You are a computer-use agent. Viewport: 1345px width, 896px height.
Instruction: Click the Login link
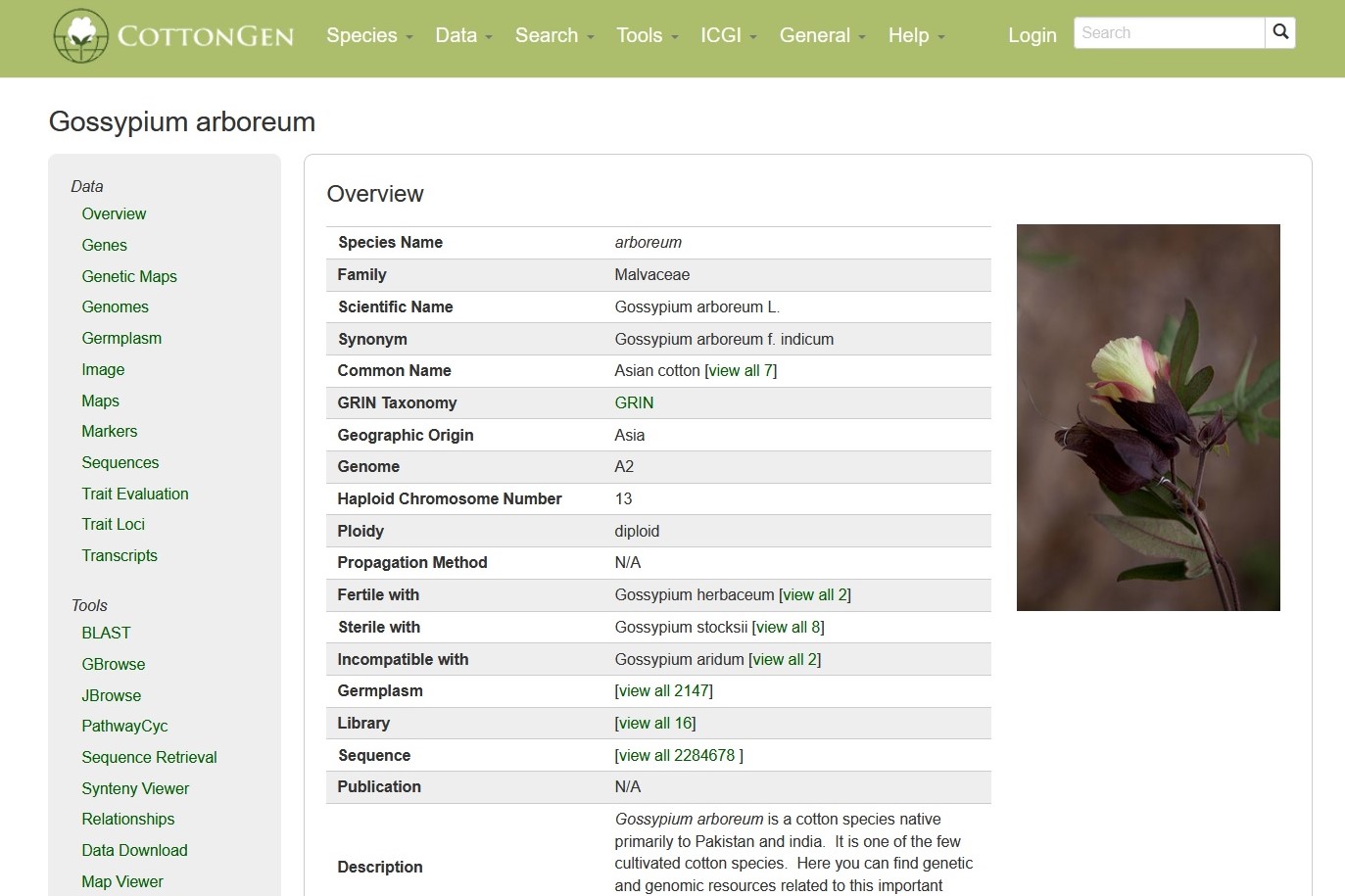pos(1033,35)
